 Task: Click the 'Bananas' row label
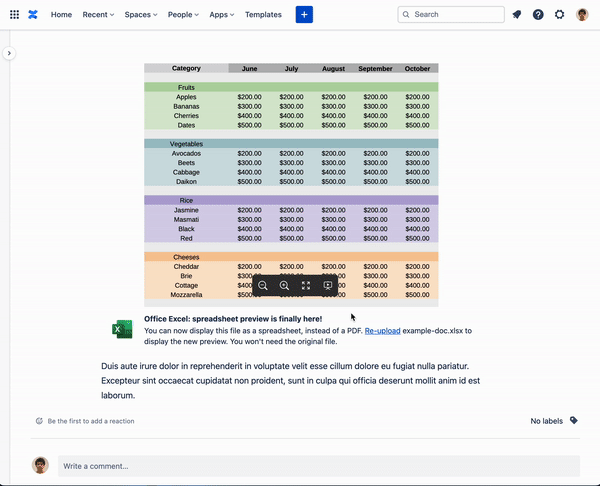[x=186, y=106]
